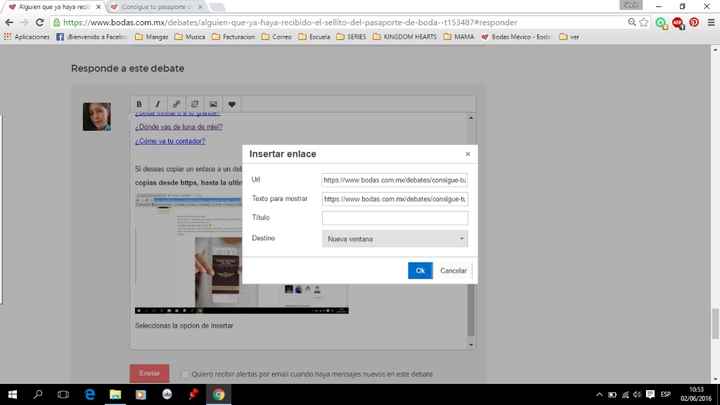Open the Aplicaciones bookmarks shortcut
The height and width of the screenshot is (405, 720).
click(27, 37)
